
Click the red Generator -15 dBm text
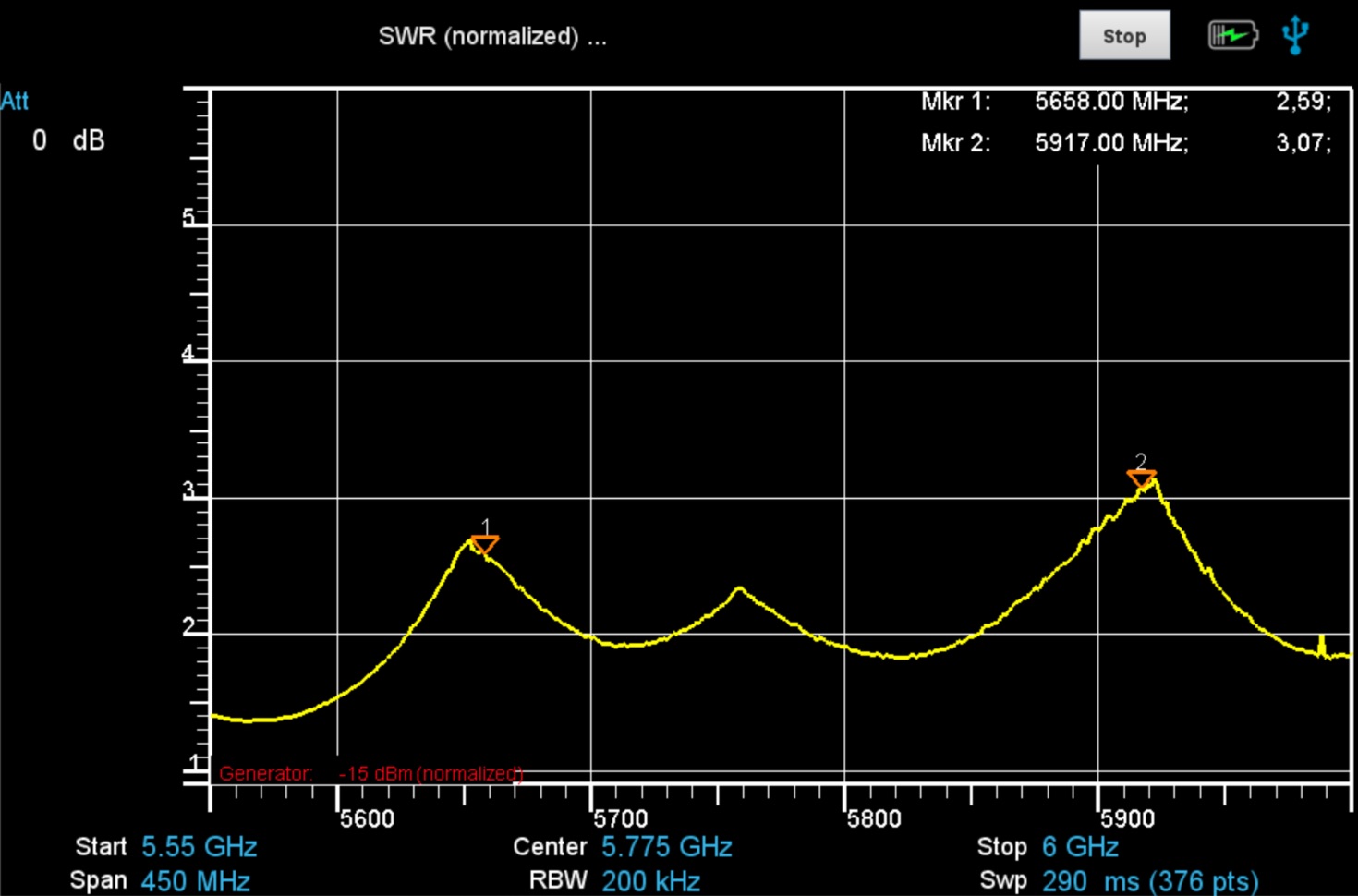point(370,773)
